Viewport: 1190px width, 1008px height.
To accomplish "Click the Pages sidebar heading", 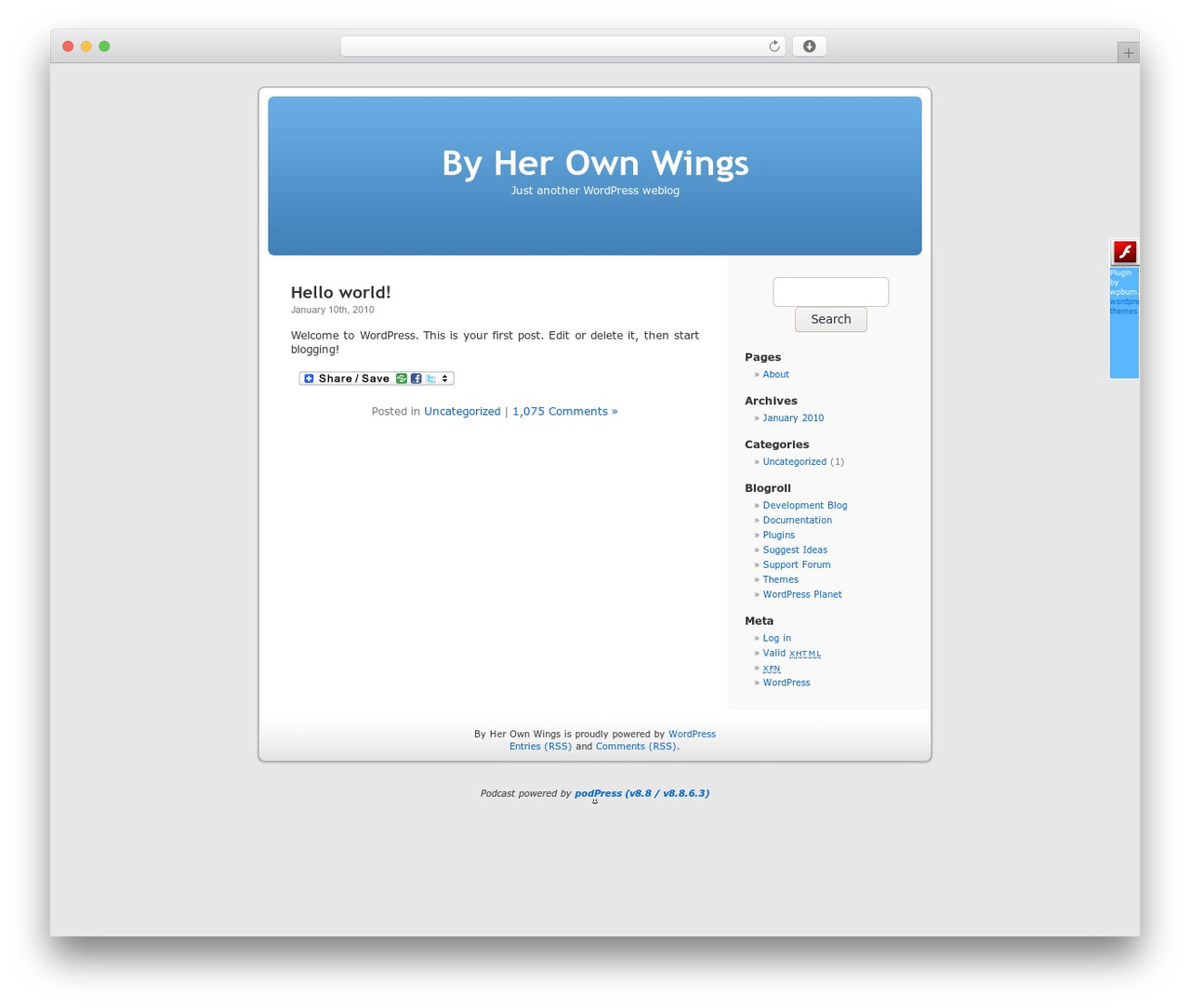I will pyautogui.click(x=762, y=358).
